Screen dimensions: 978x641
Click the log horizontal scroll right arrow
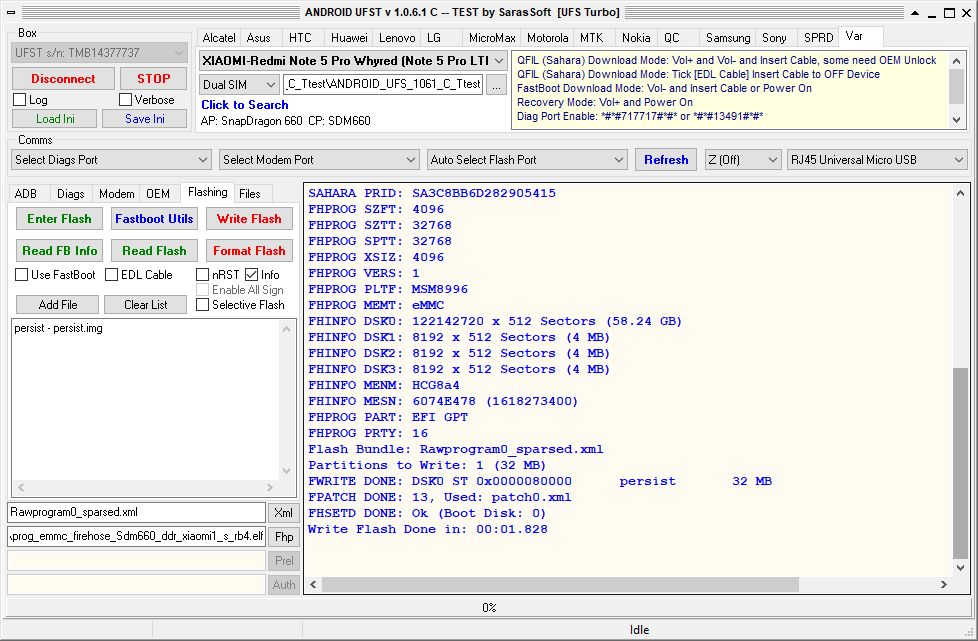(944, 584)
